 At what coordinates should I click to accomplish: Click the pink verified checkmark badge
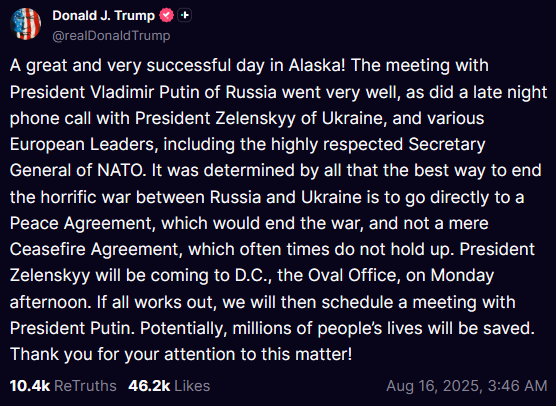click(x=166, y=16)
